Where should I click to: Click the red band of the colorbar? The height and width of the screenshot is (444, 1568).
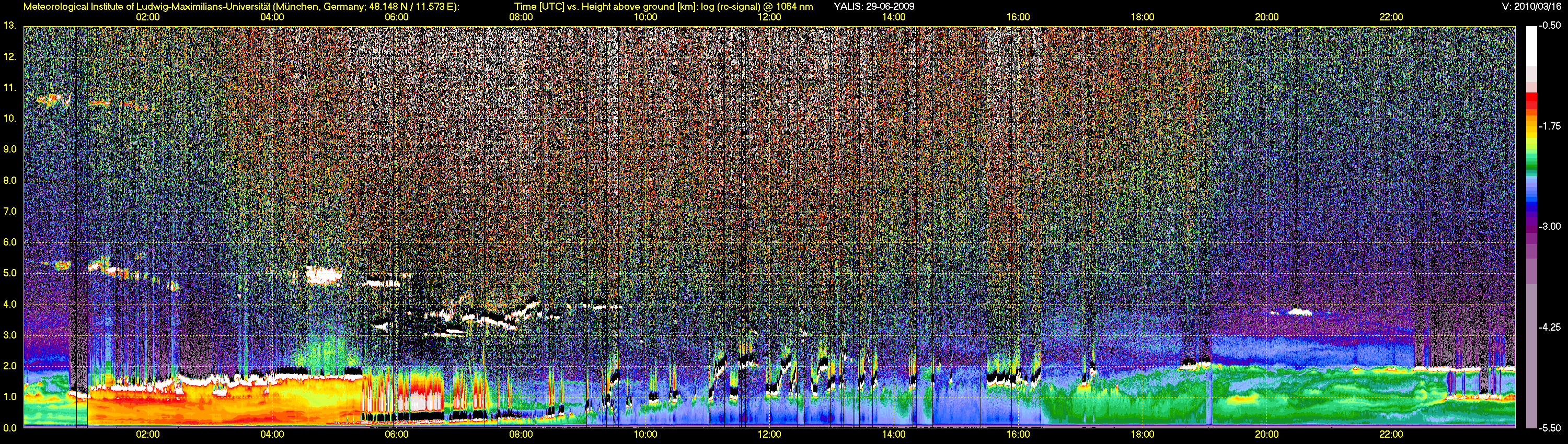click(x=1531, y=101)
